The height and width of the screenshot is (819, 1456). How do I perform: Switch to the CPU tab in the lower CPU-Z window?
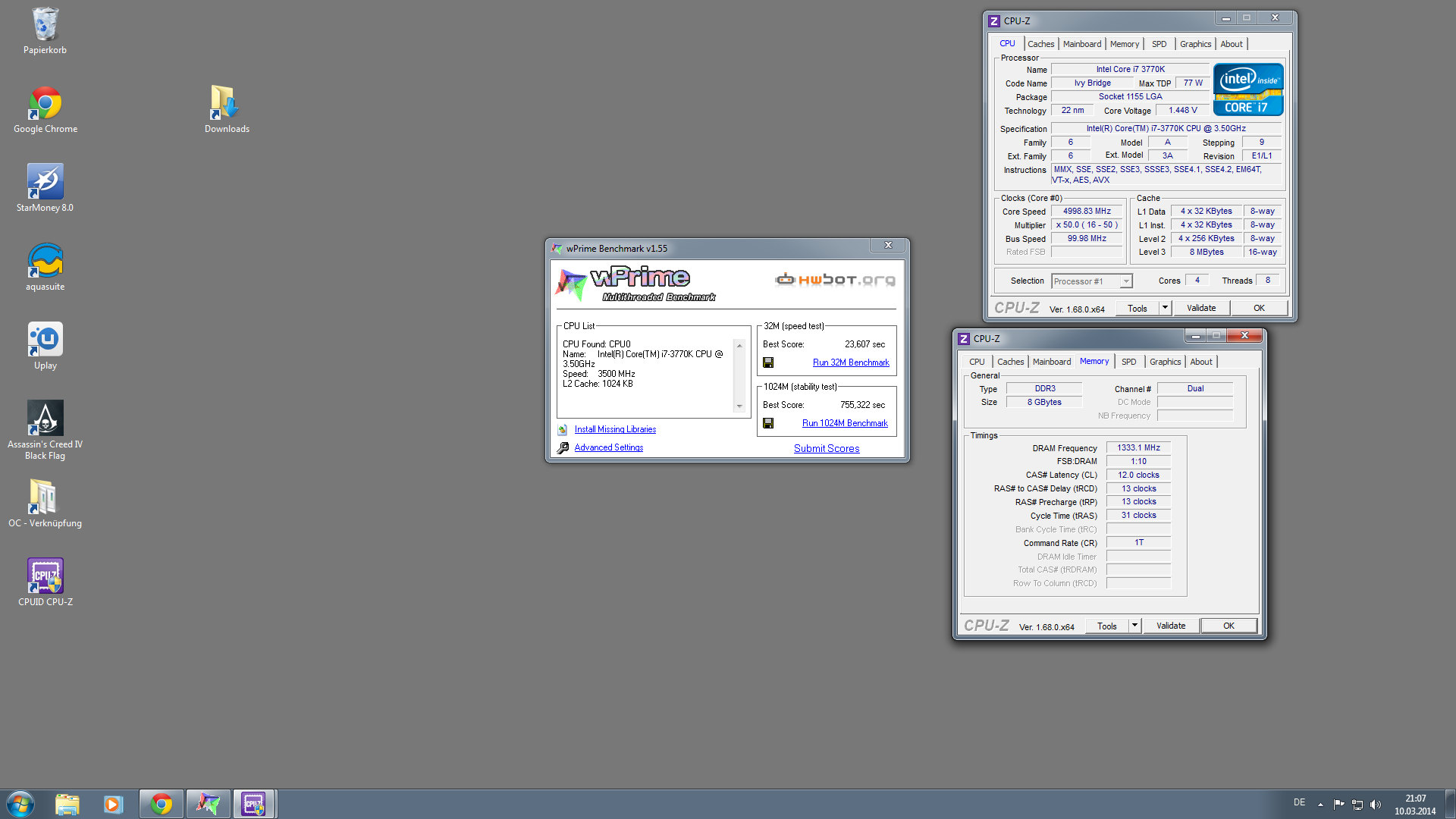[x=977, y=362]
